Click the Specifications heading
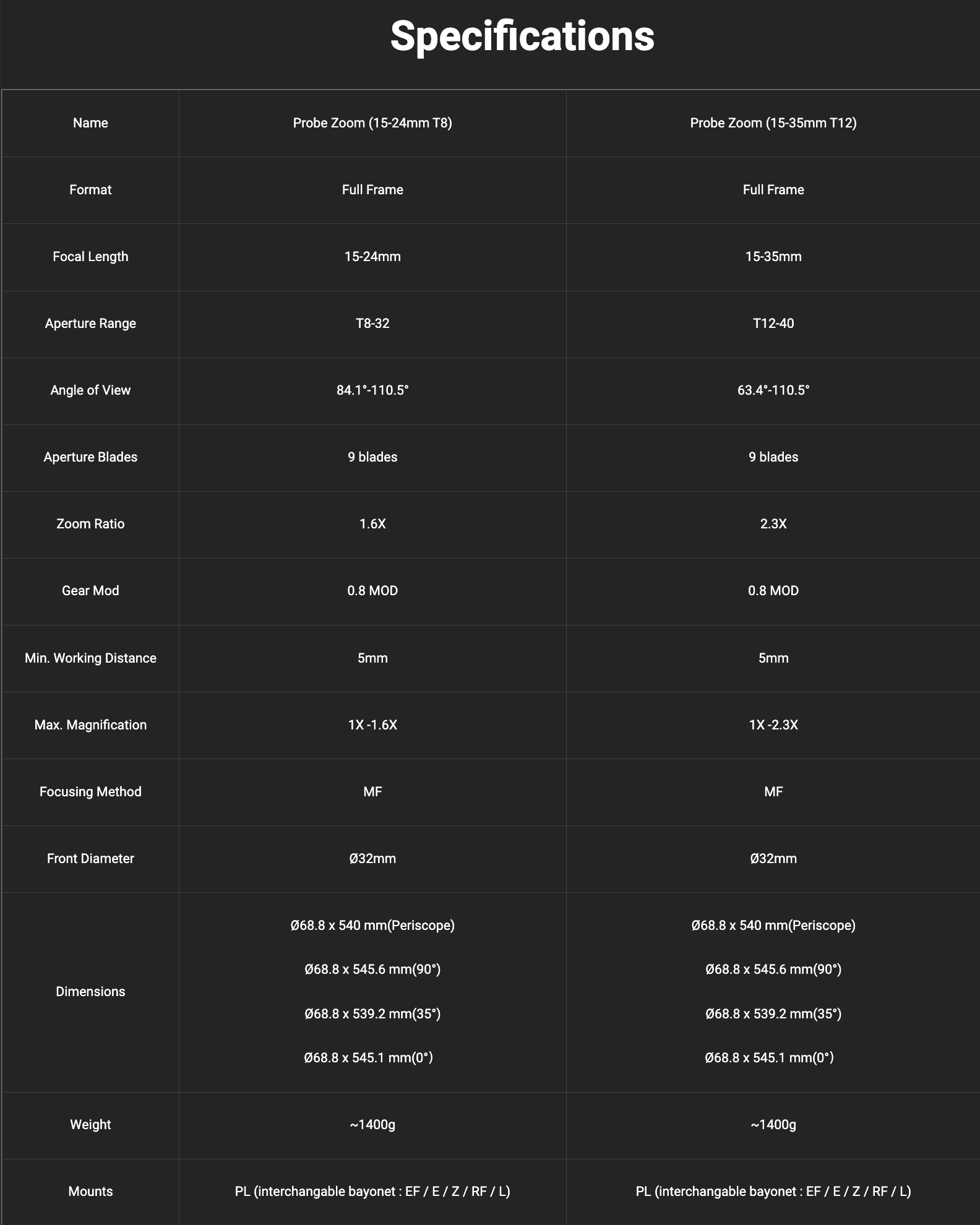The height and width of the screenshot is (1225, 980). [522, 37]
